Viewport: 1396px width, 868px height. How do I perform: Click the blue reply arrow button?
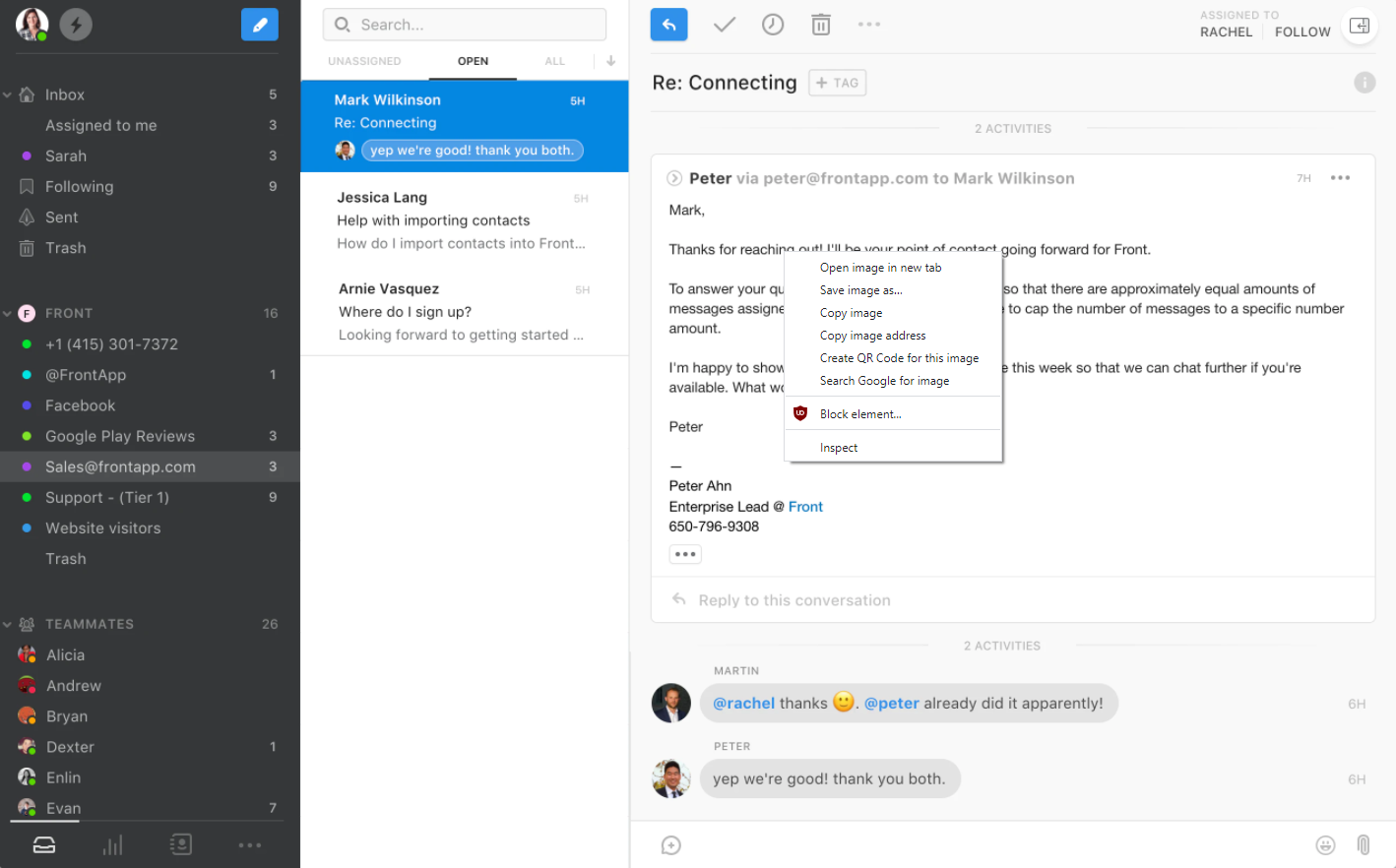coord(668,25)
